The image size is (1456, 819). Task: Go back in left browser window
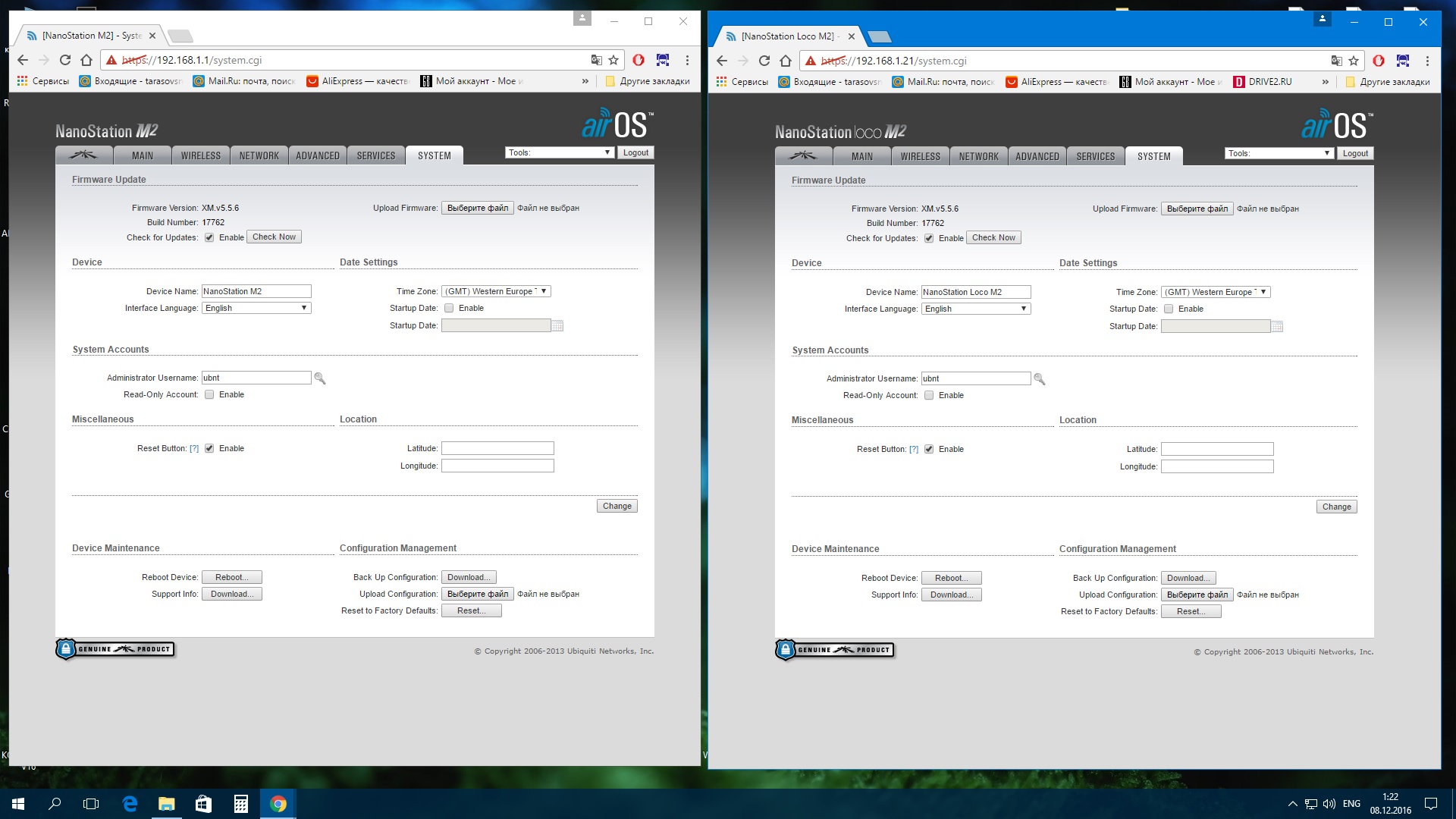click(x=23, y=60)
